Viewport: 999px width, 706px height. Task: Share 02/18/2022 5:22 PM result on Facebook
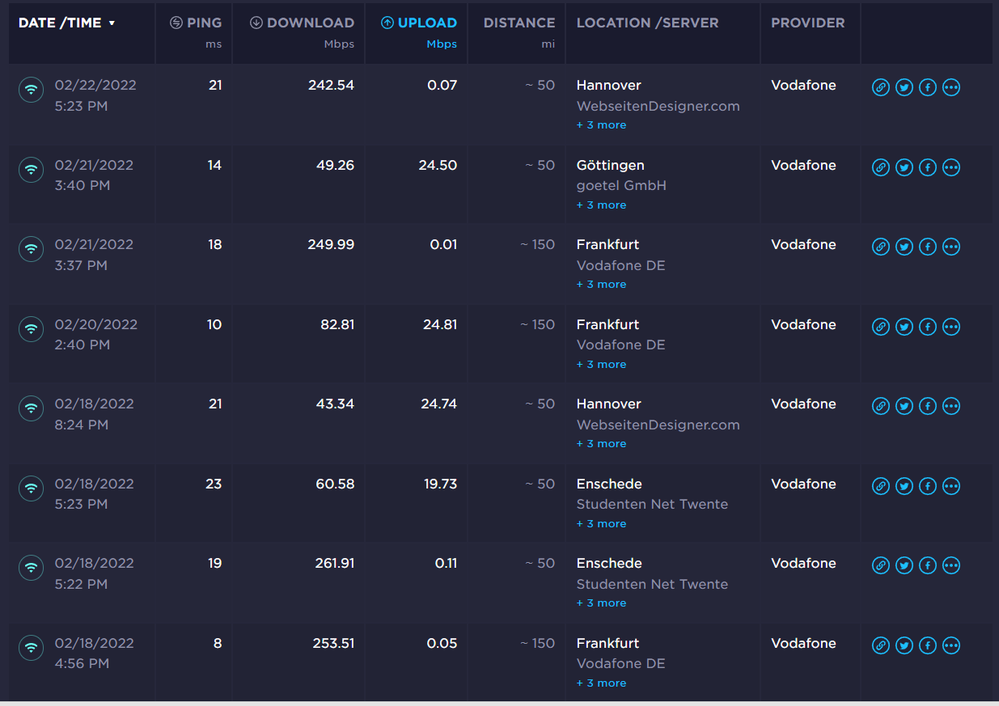[928, 565]
